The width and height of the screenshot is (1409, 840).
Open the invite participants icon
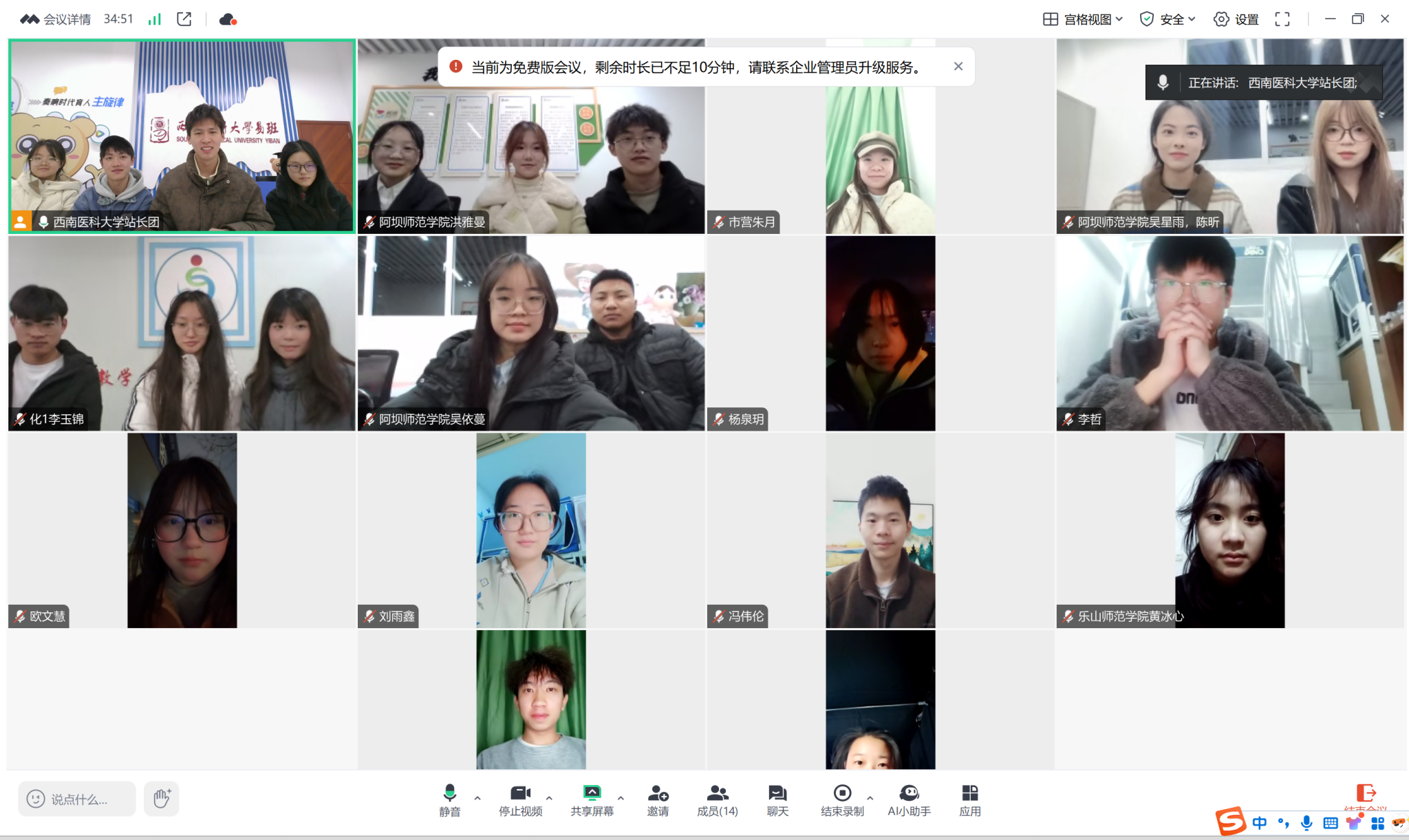pos(658,799)
